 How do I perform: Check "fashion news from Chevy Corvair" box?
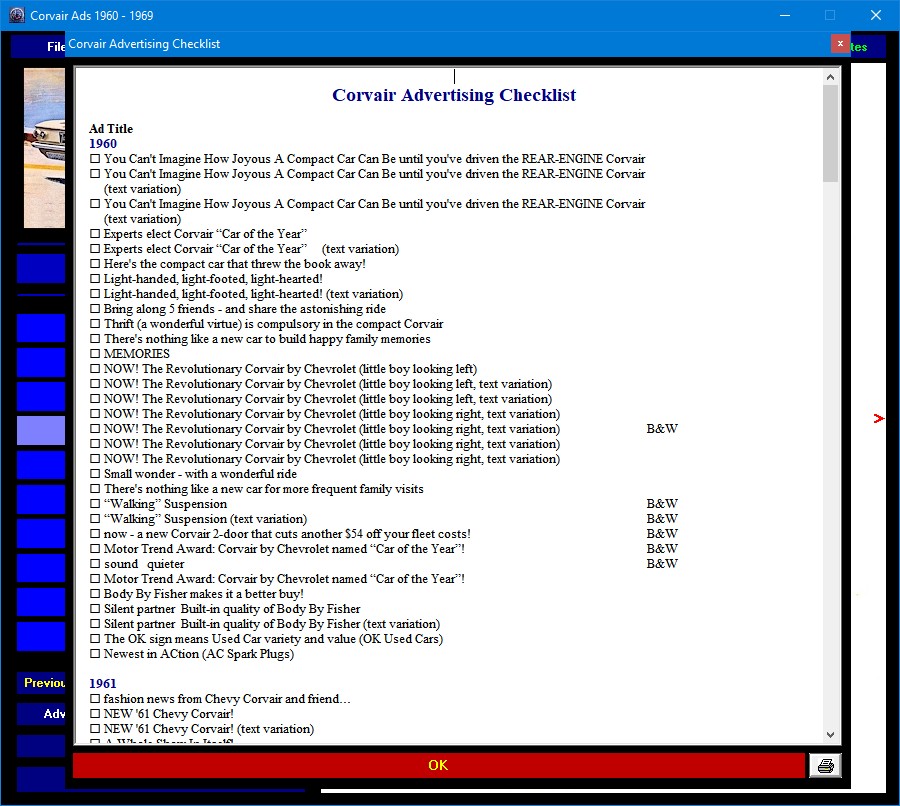95,699
